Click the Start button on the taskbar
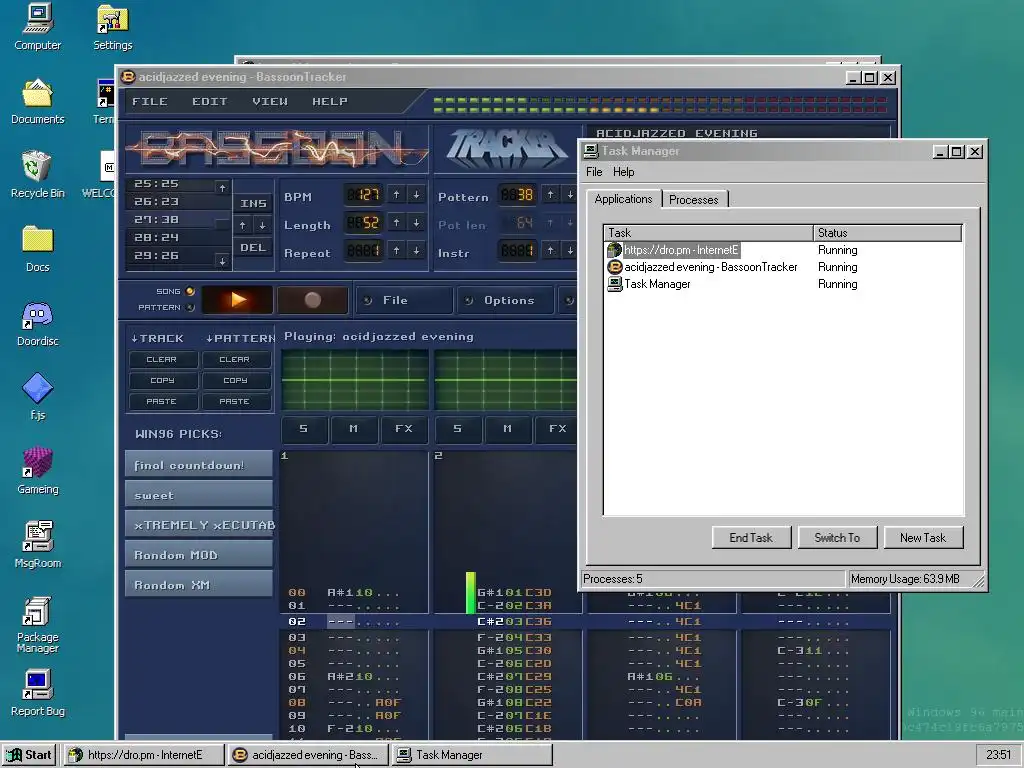This screenshot has height=768, width=1024. (x=30, y=754)
